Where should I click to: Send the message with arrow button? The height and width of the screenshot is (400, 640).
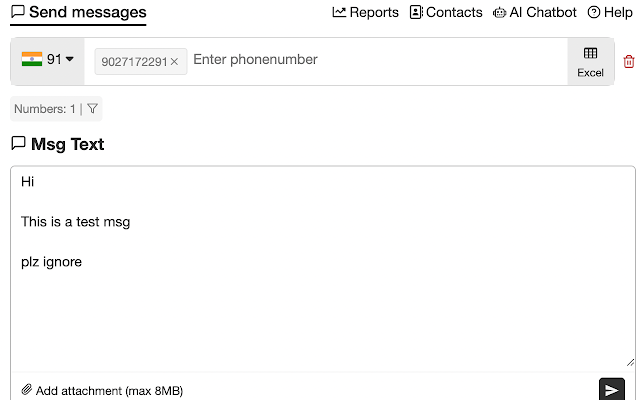(x=611, y=390)
